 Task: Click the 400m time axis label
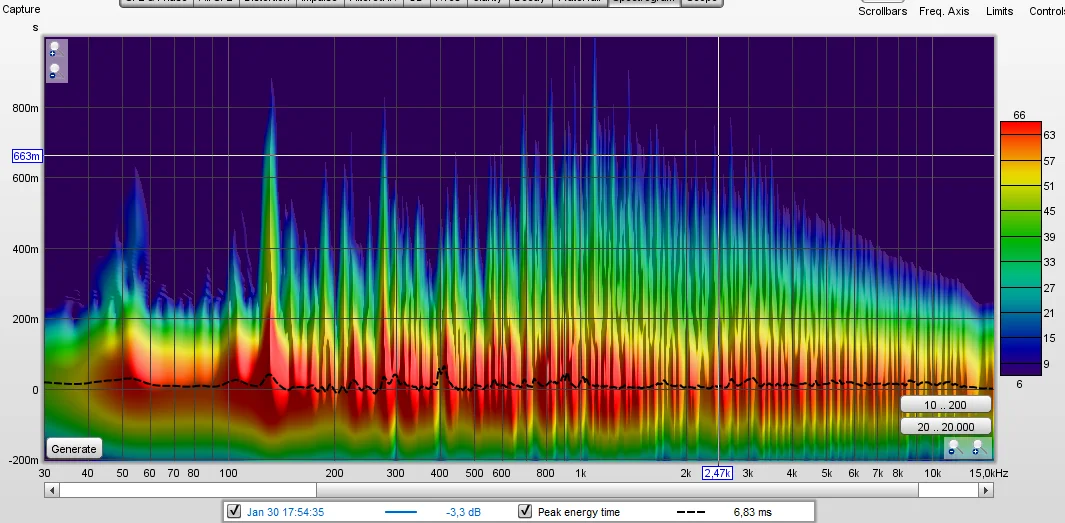click(x=26, y=249)
